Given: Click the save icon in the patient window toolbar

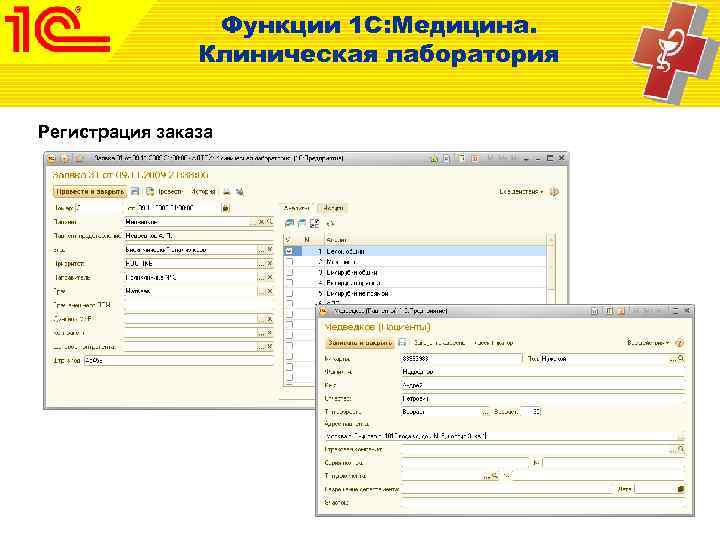Looking at the screenshot, I should pyautogui.click(x=403, y=343).
